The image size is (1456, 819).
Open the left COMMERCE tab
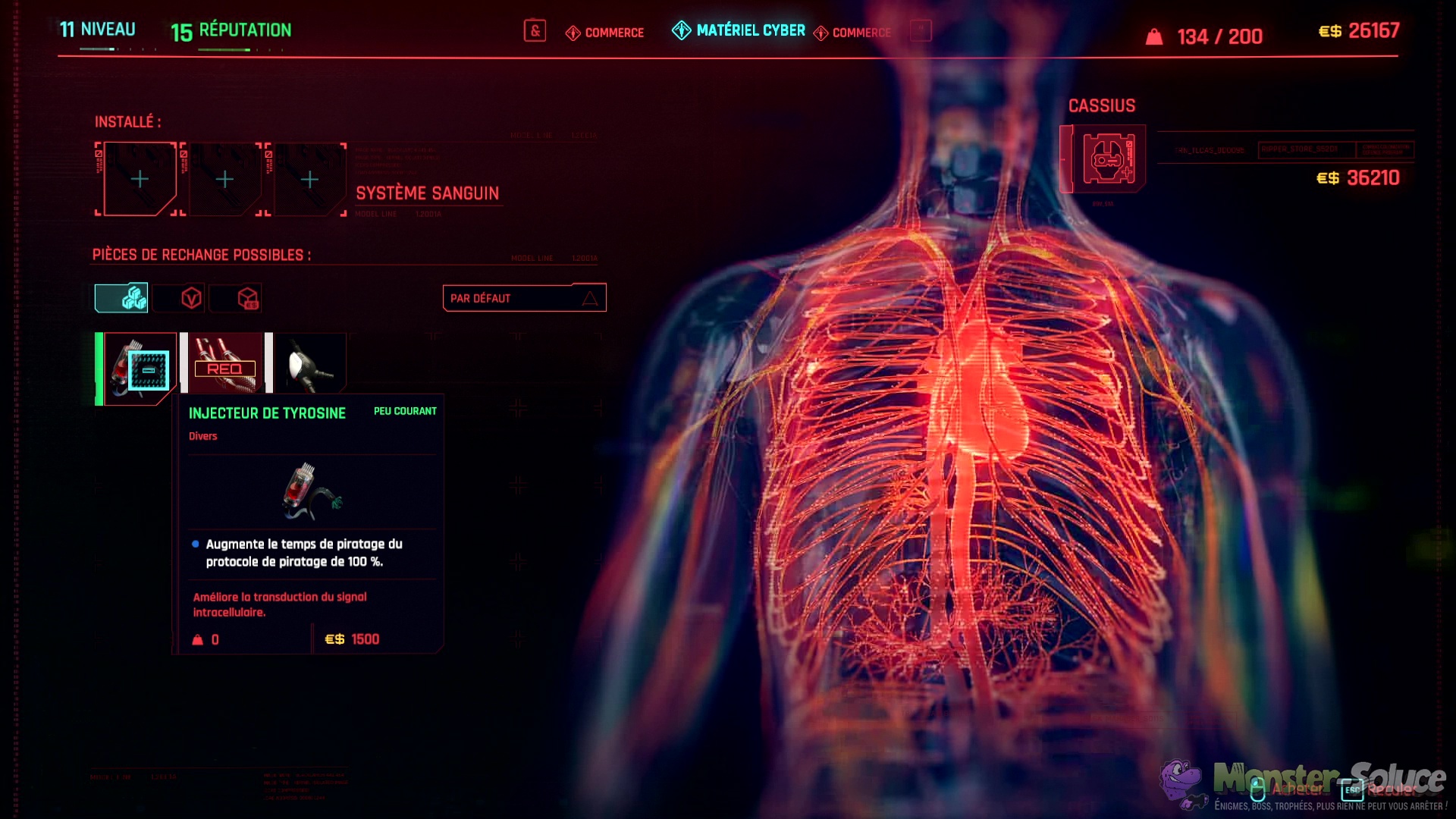pyautogui.click(x=604, y=33)
